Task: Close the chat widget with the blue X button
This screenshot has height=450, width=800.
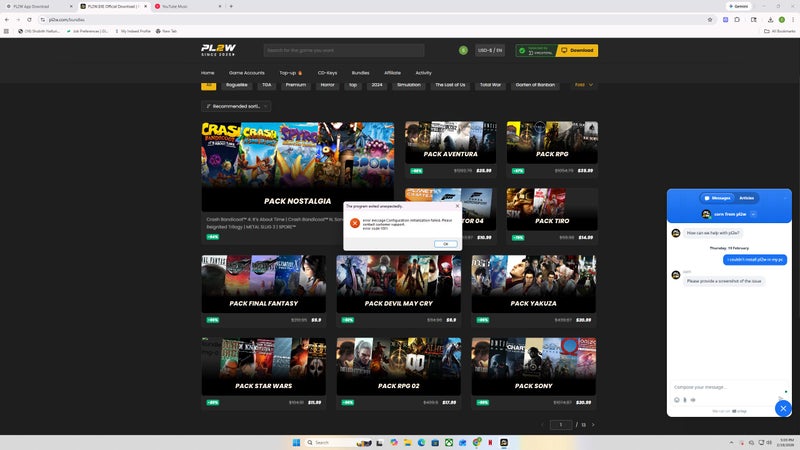Action: 783,408
